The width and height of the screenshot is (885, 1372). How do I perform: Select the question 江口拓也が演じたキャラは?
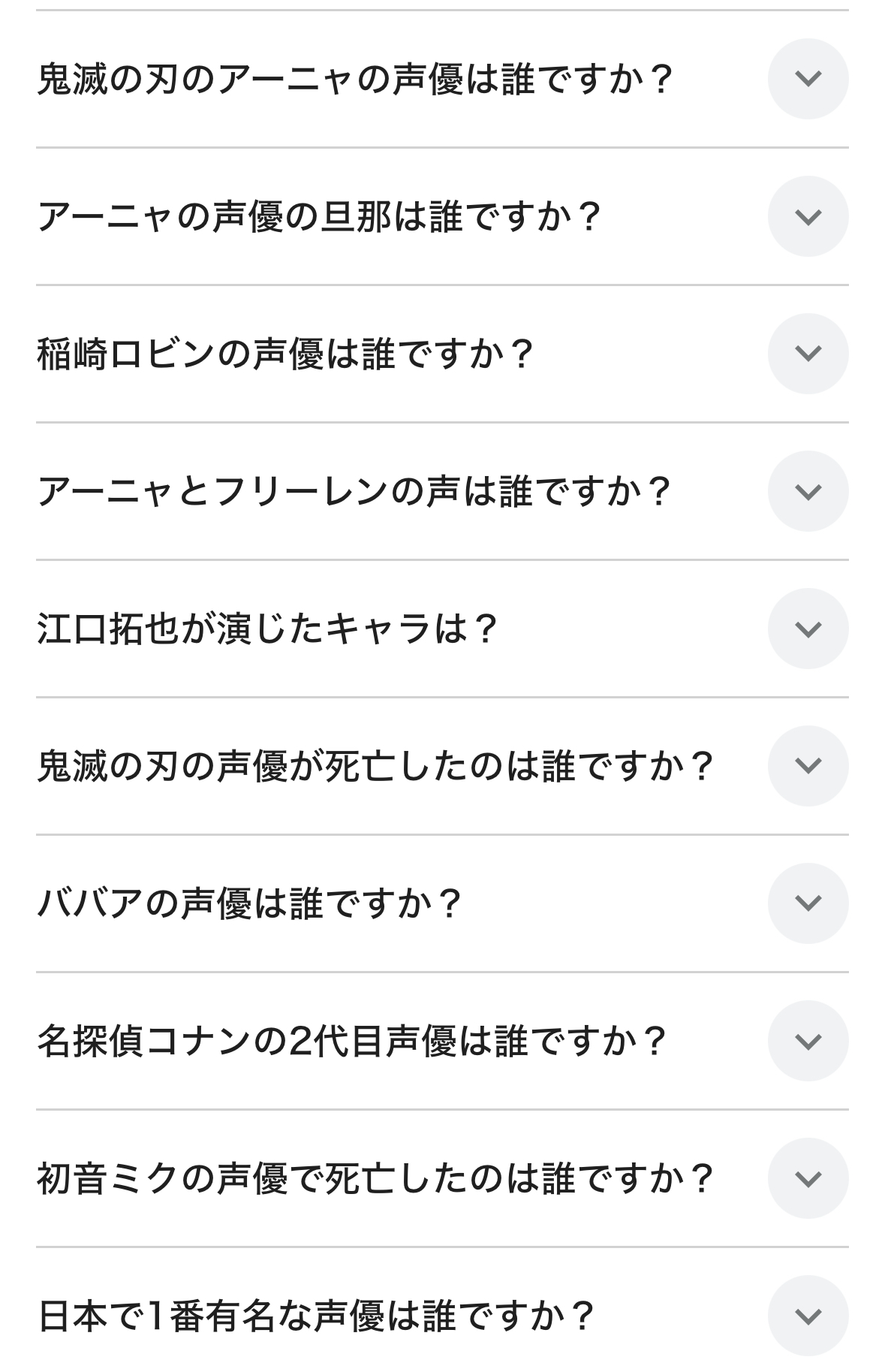(x=268, y=629)
